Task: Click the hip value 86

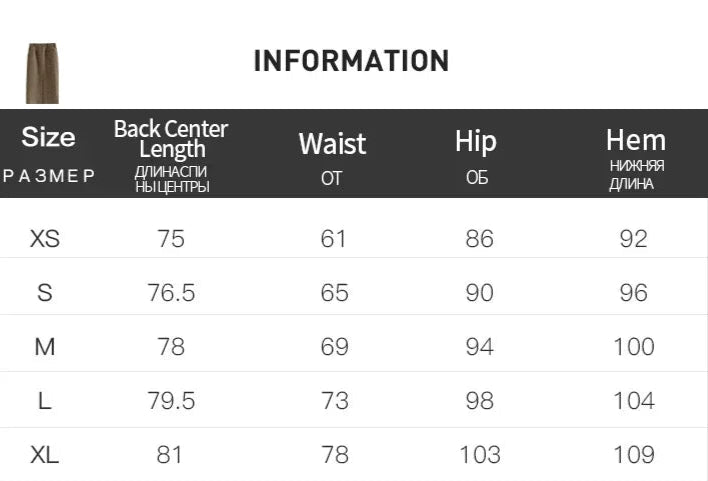Action: click(x=479, y=239)
